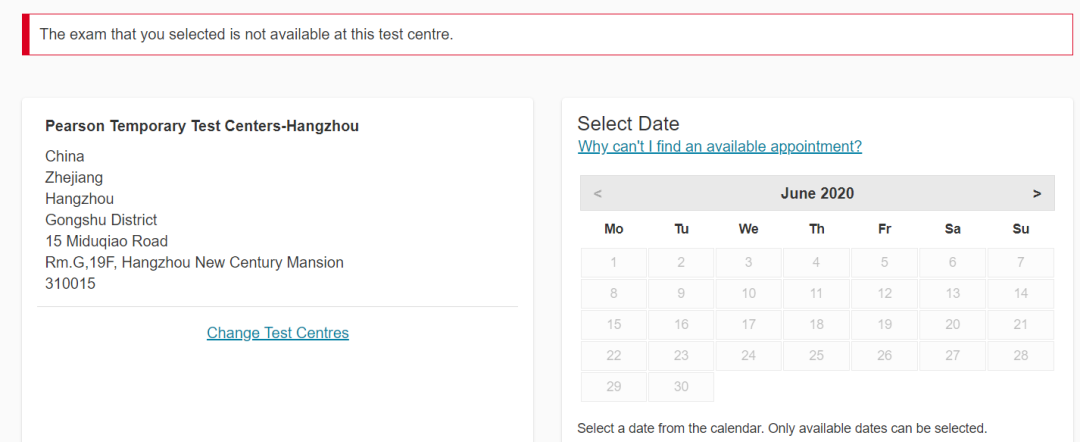Open 'Why can't I find an available appointment?'
Viewport: 1080px width, 442px height.
pyautogui.click(x=720, y=146)
